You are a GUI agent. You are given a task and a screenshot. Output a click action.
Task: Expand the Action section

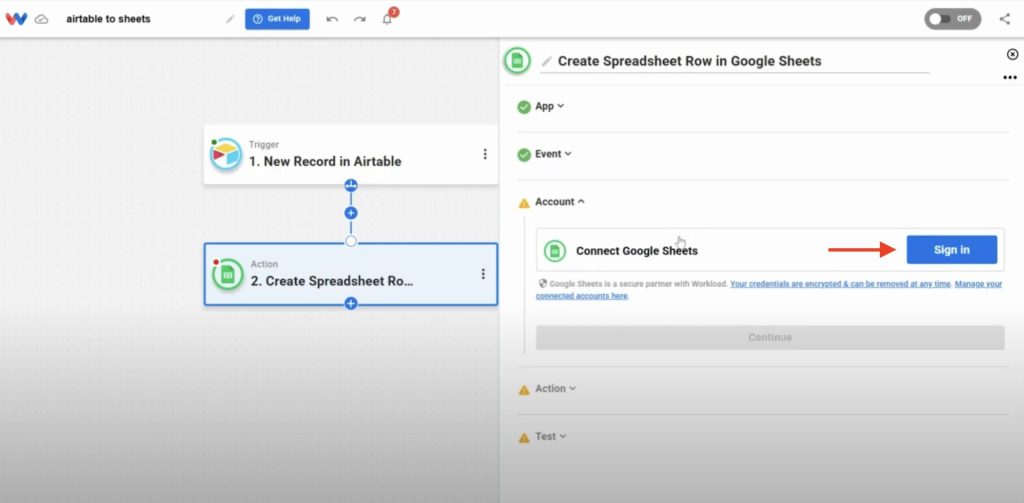tap(556, 388)
